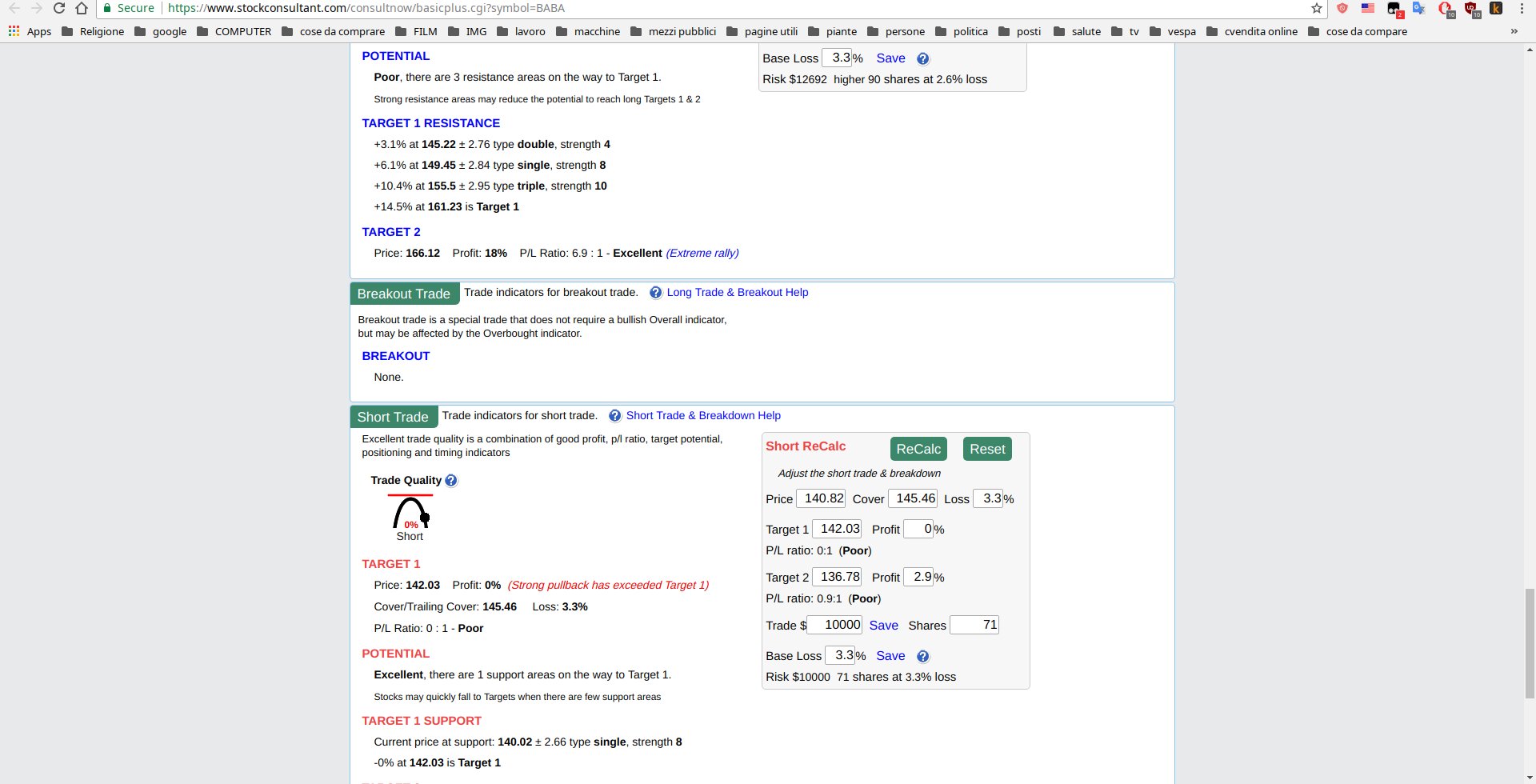This screenshot has width=1536, height=784.
Task: Open Chrome's three-dot menu
Action: [x=1522, y=8]
